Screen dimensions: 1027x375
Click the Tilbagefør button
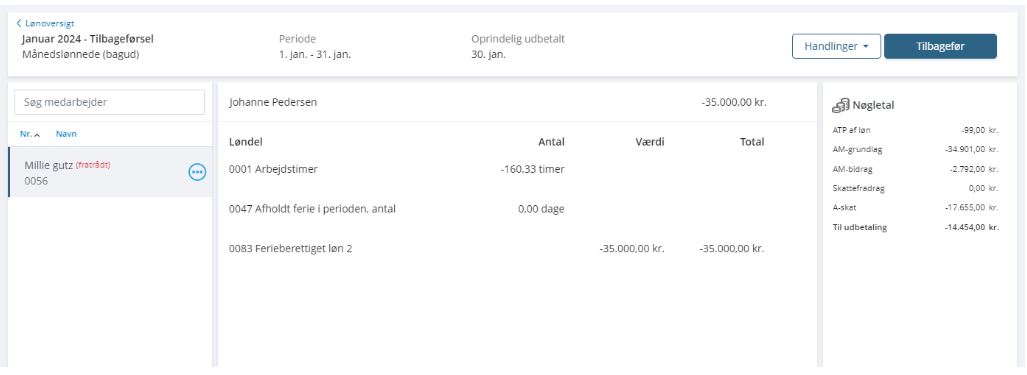(x=940, y=46)
